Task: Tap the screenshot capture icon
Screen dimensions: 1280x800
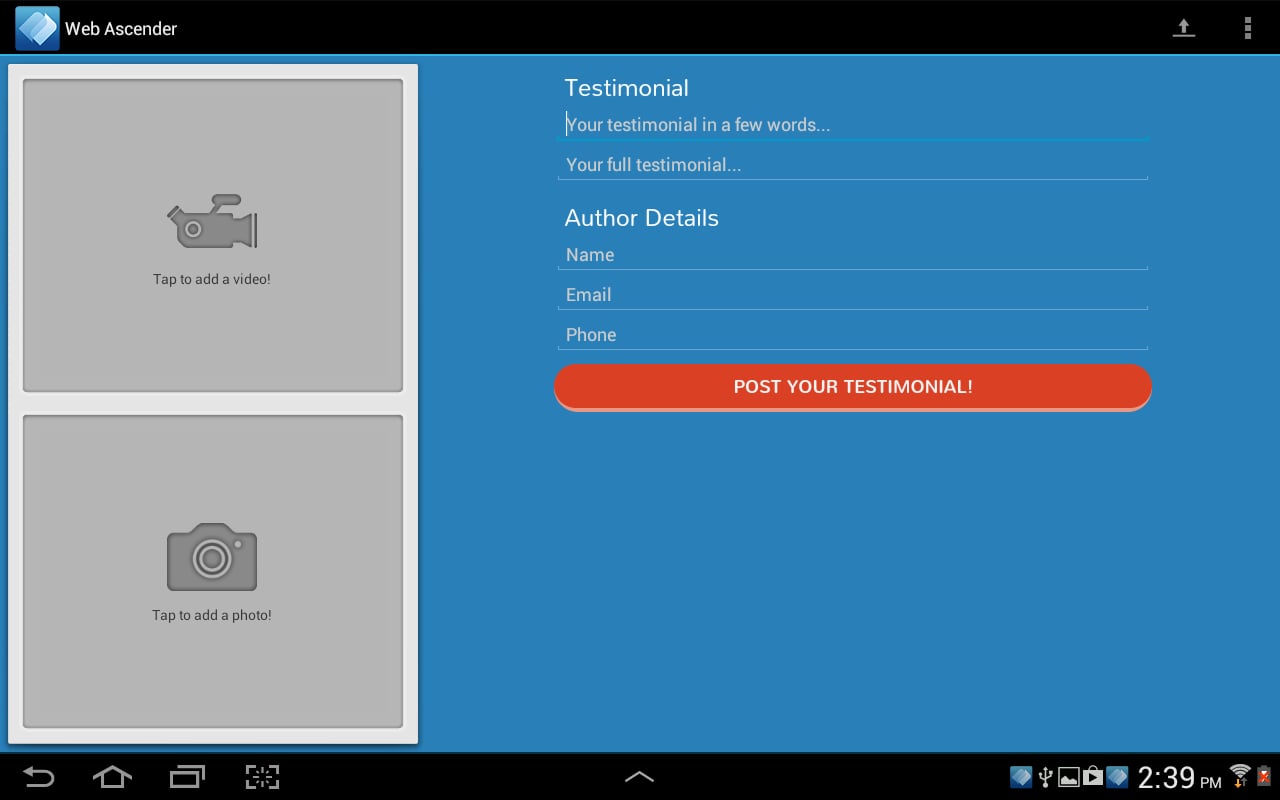Action: click(262, 776)
